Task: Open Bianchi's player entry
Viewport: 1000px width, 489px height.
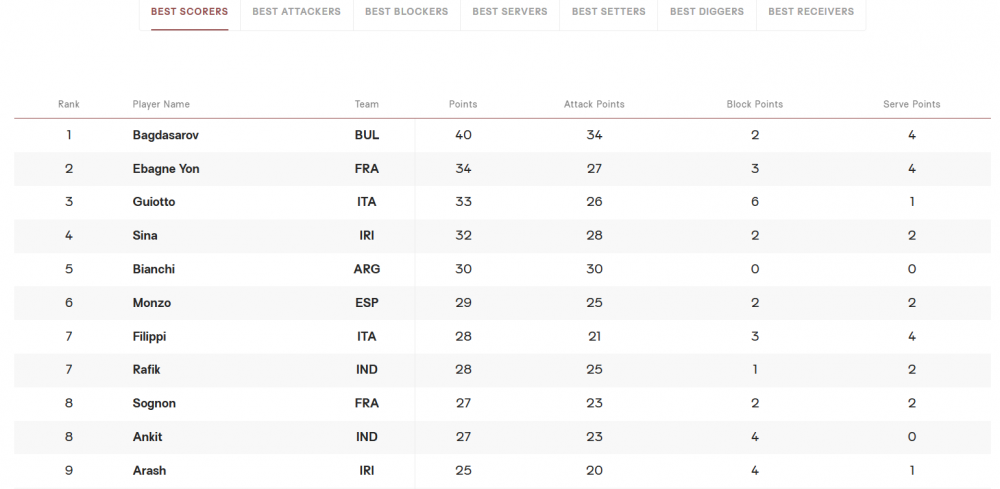Action: [154, 269]
